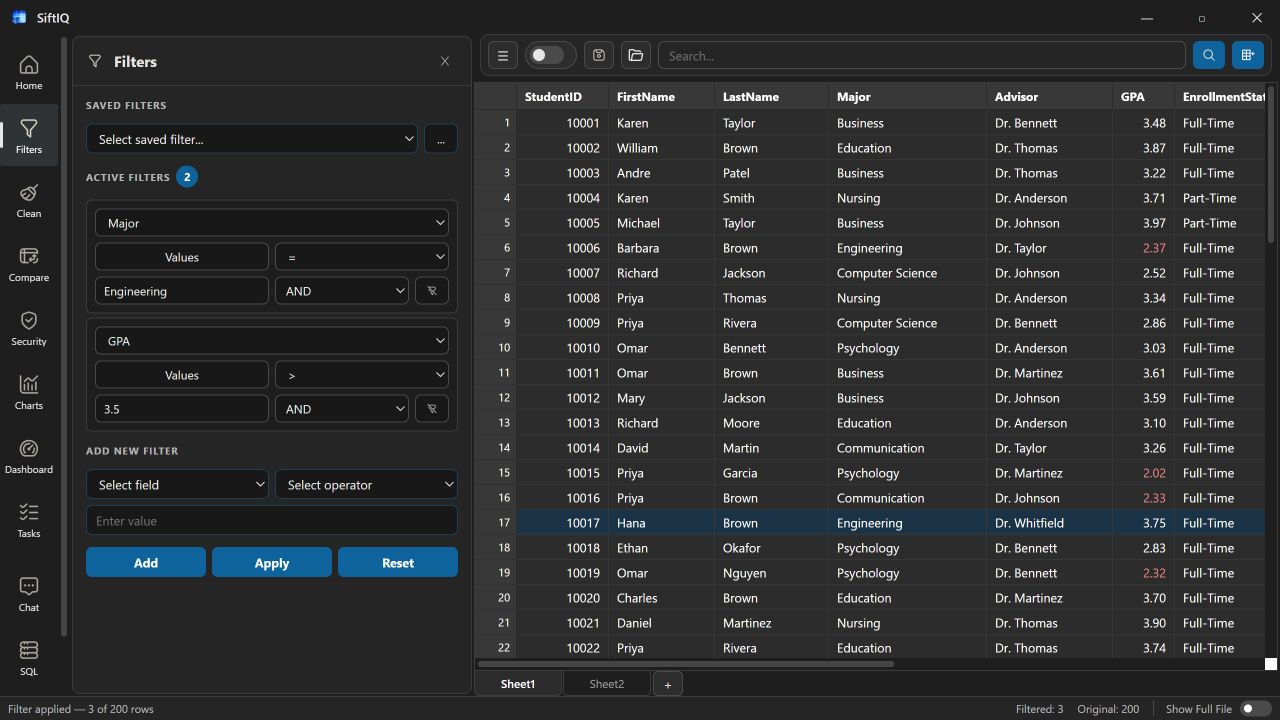1280x720 pixels.
Task: Click the horizontal scrollbar under the table
Action: [x=686, y=664]
